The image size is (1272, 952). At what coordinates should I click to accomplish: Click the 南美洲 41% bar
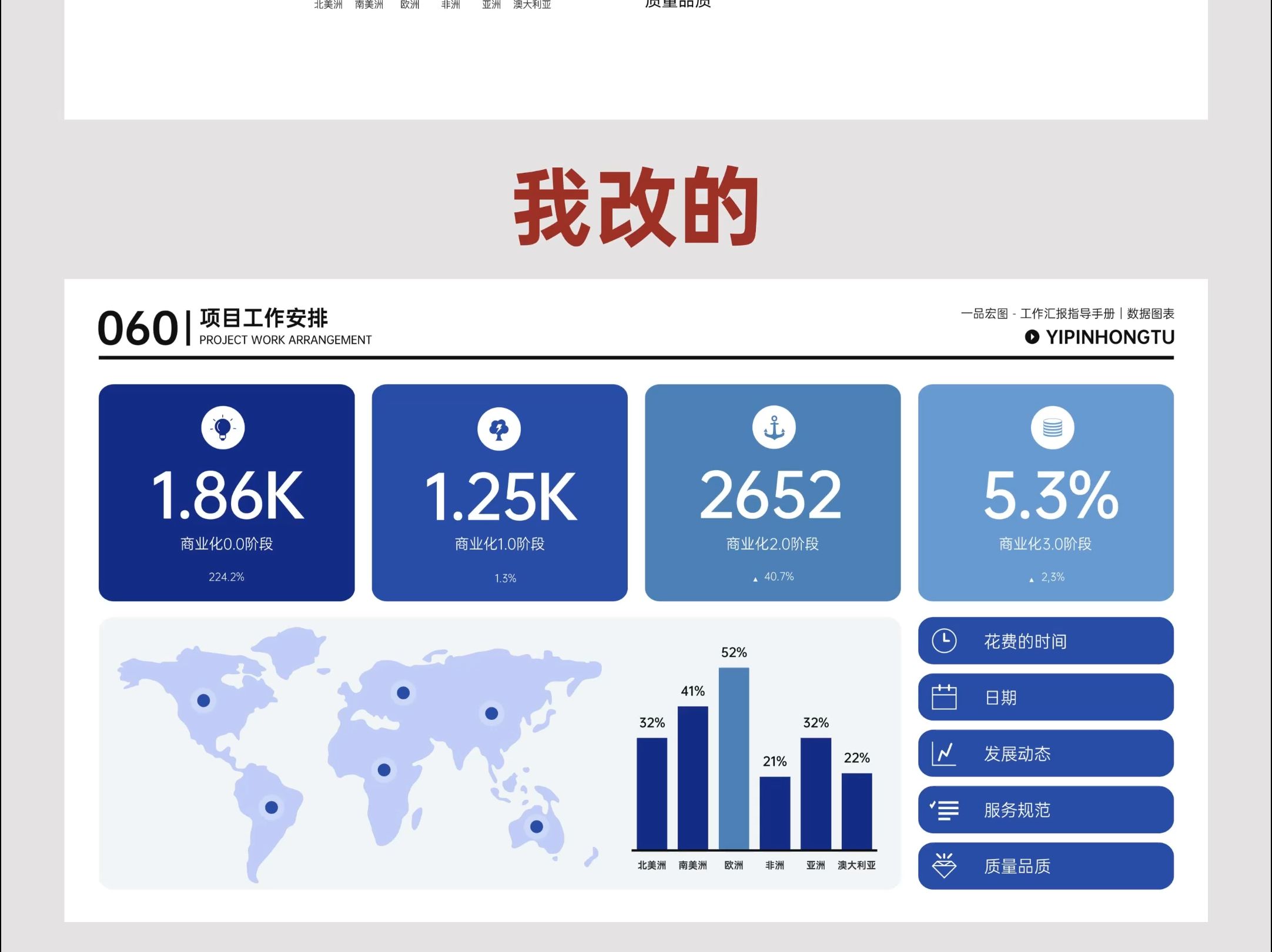(692, 778)
